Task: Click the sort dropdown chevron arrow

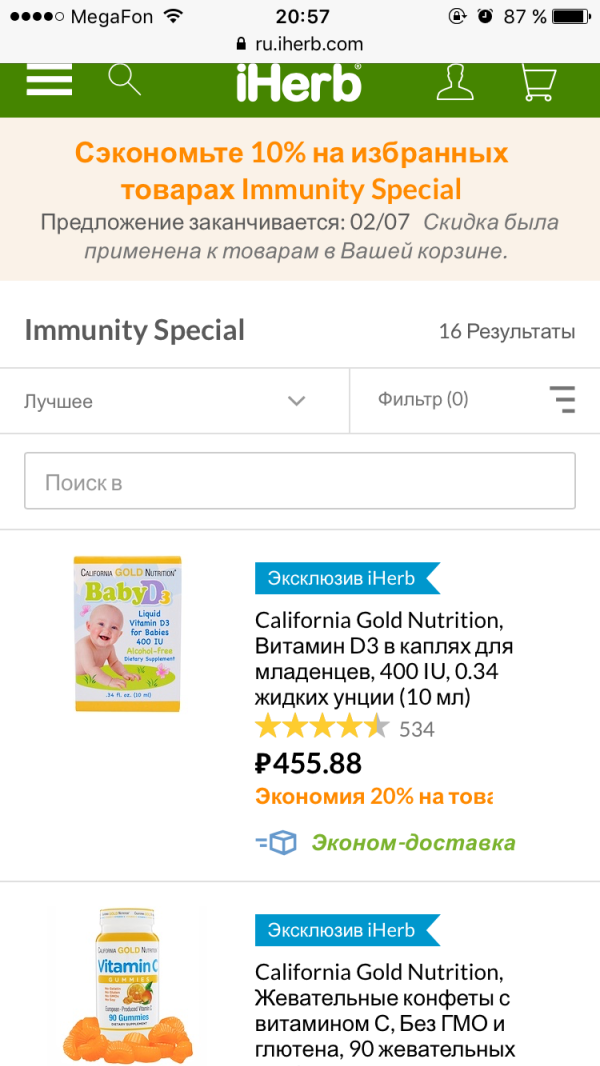Action: tap(296, 401)
